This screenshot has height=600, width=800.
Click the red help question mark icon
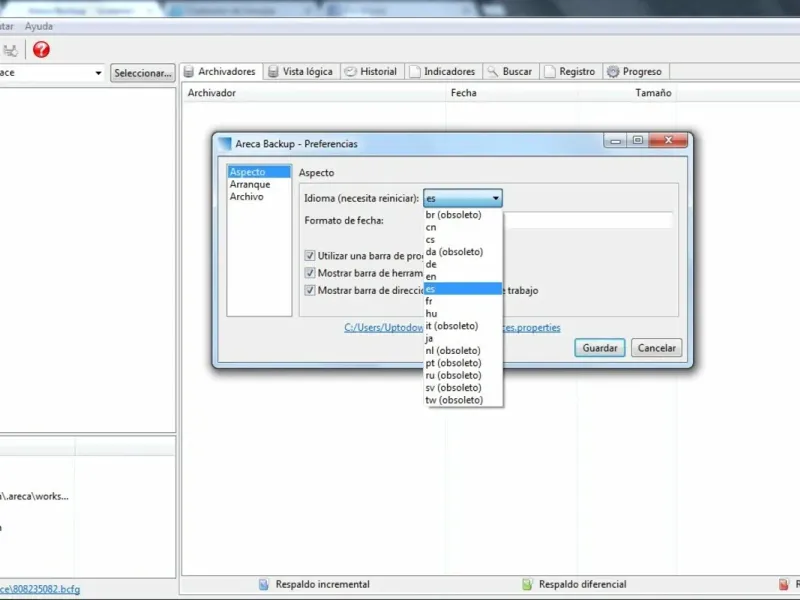point(41,49)
